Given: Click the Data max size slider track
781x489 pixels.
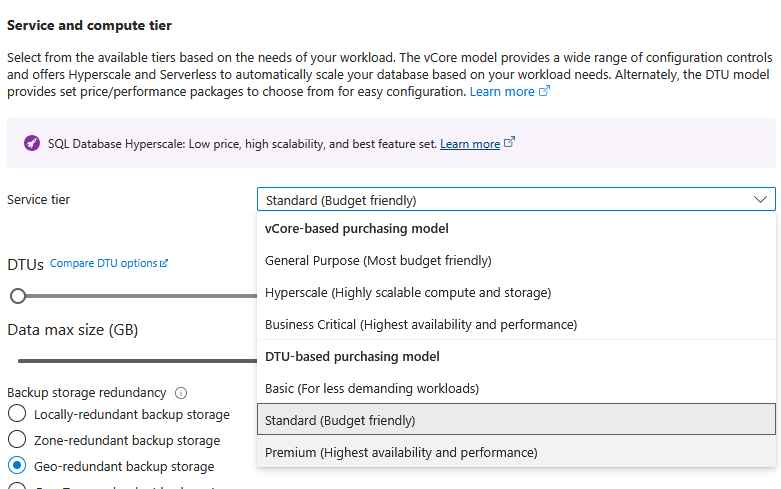Looking at the screenshot, I should pos(137,361).
